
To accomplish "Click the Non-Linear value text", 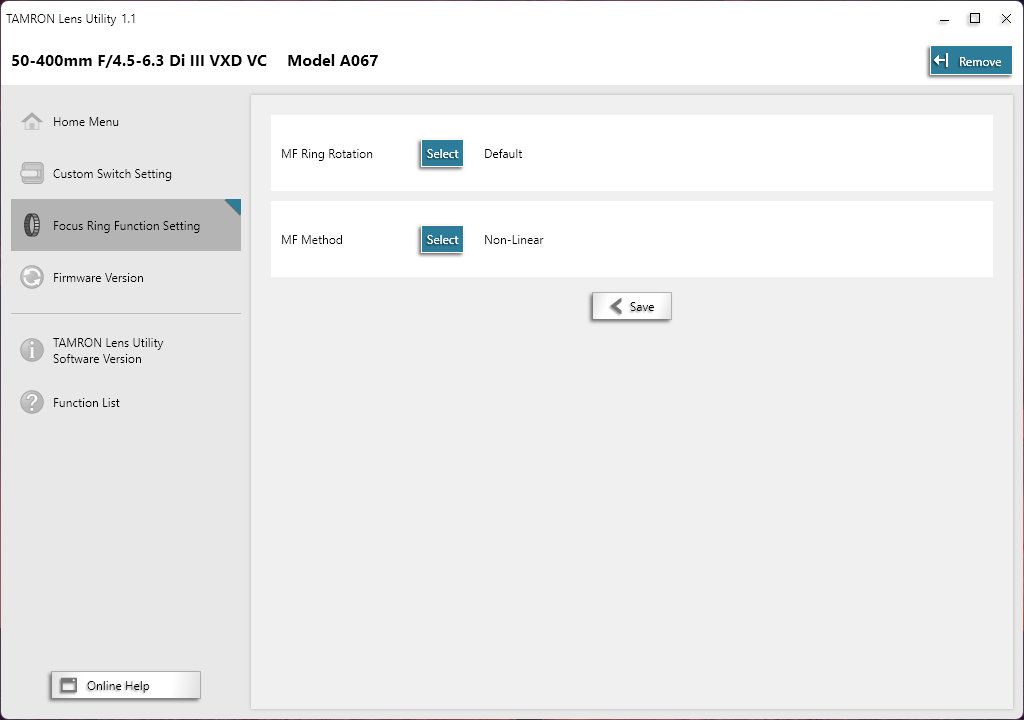I will [x=513, y=240].
